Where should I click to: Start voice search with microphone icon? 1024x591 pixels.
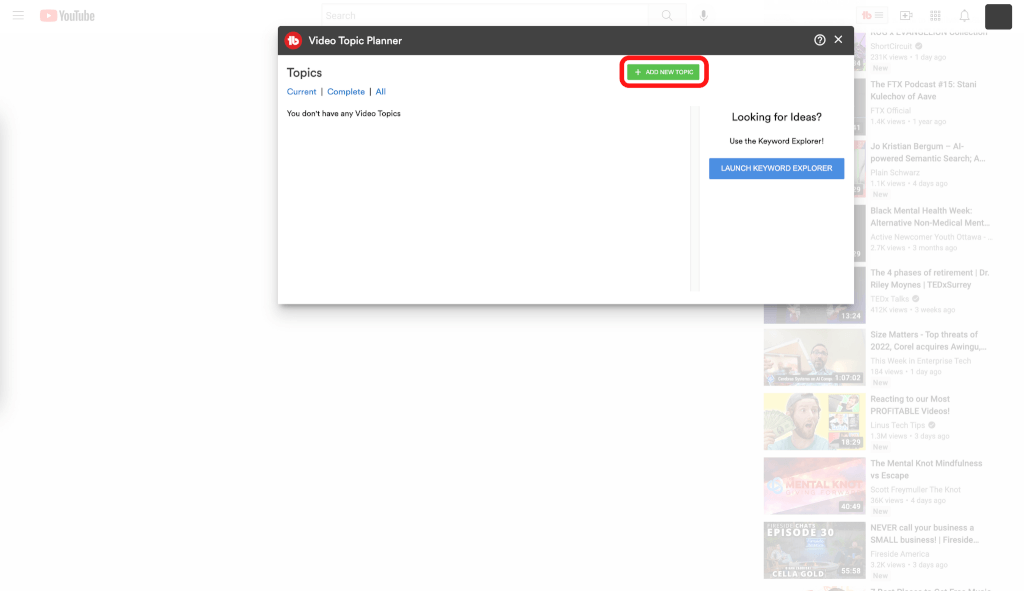click(x=704, y=16)
